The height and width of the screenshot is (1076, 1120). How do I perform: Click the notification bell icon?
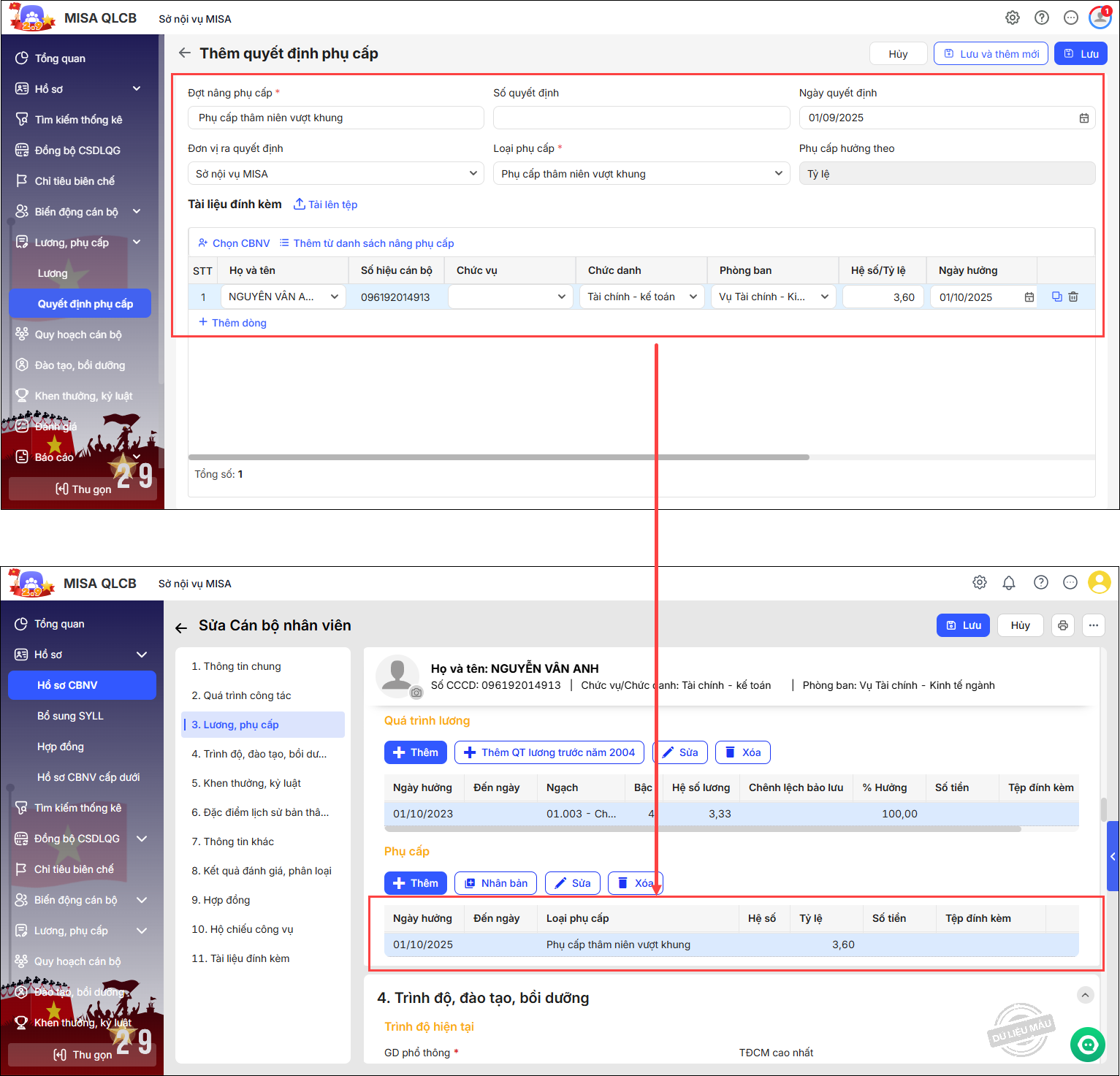[1009, 583]
